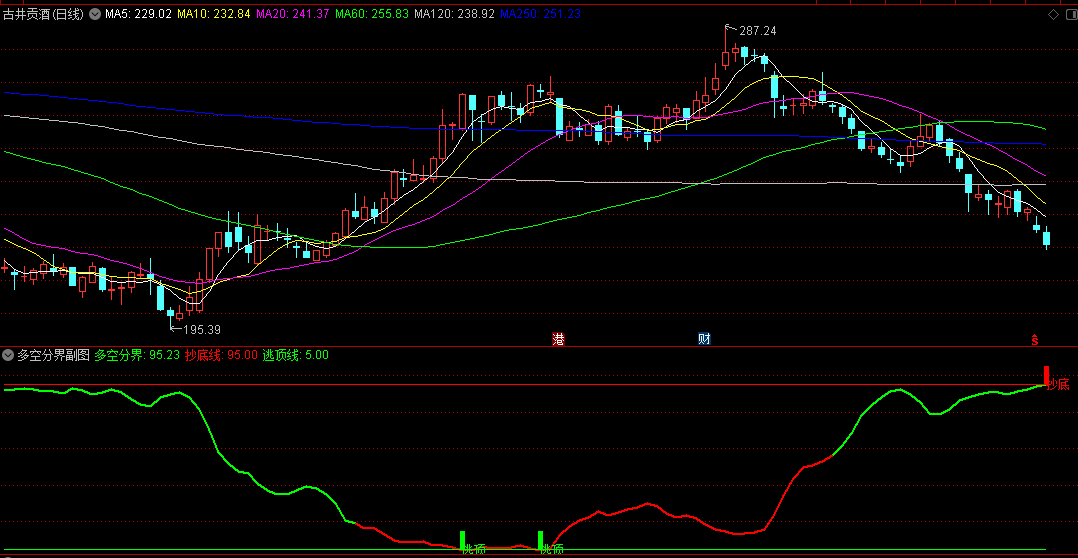Screen dimensions: 1078x558
Task: Click the 多空分界副图 indicator name
Action: tap(54, 355)
